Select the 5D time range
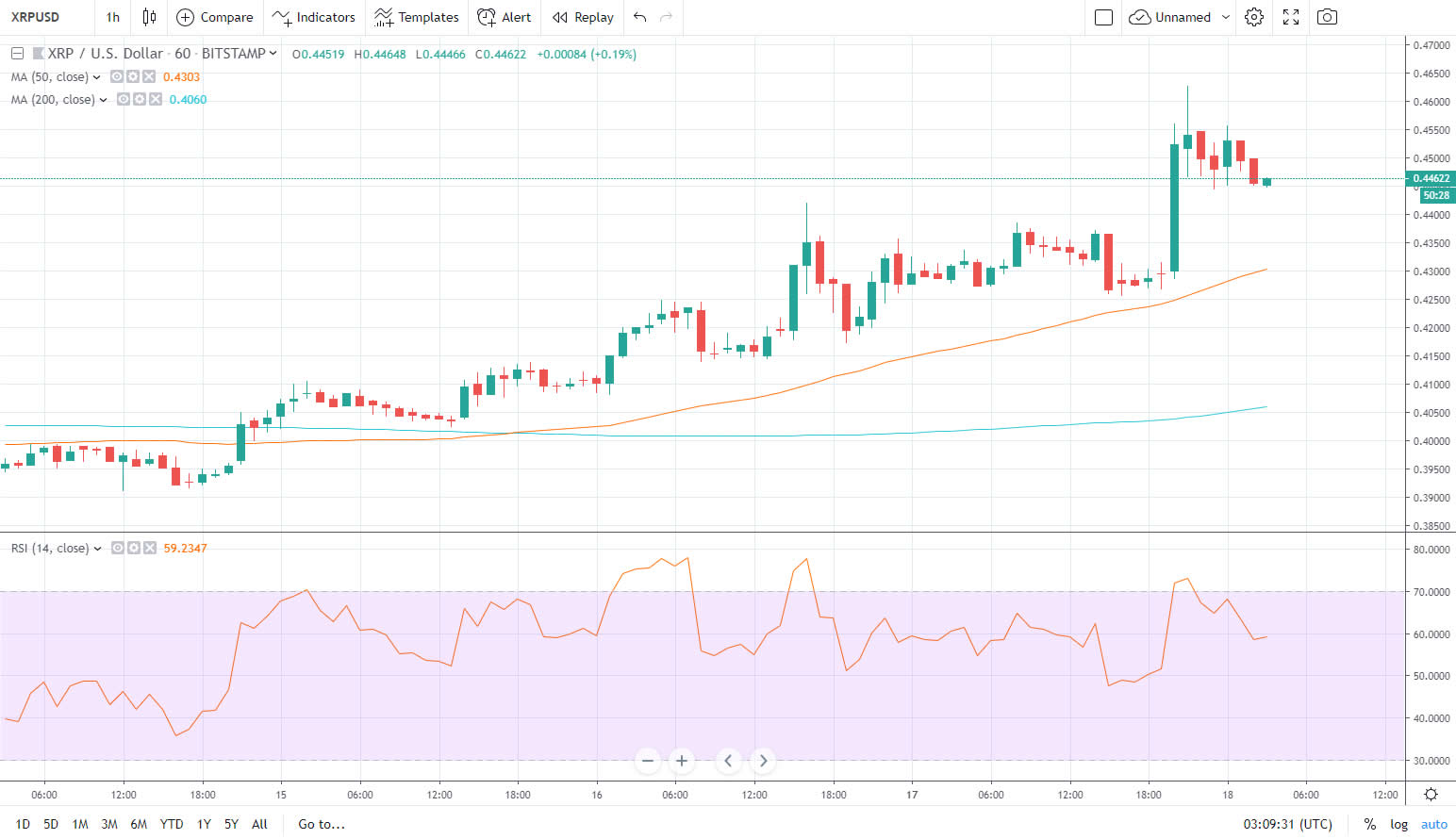 coord(51,824)
